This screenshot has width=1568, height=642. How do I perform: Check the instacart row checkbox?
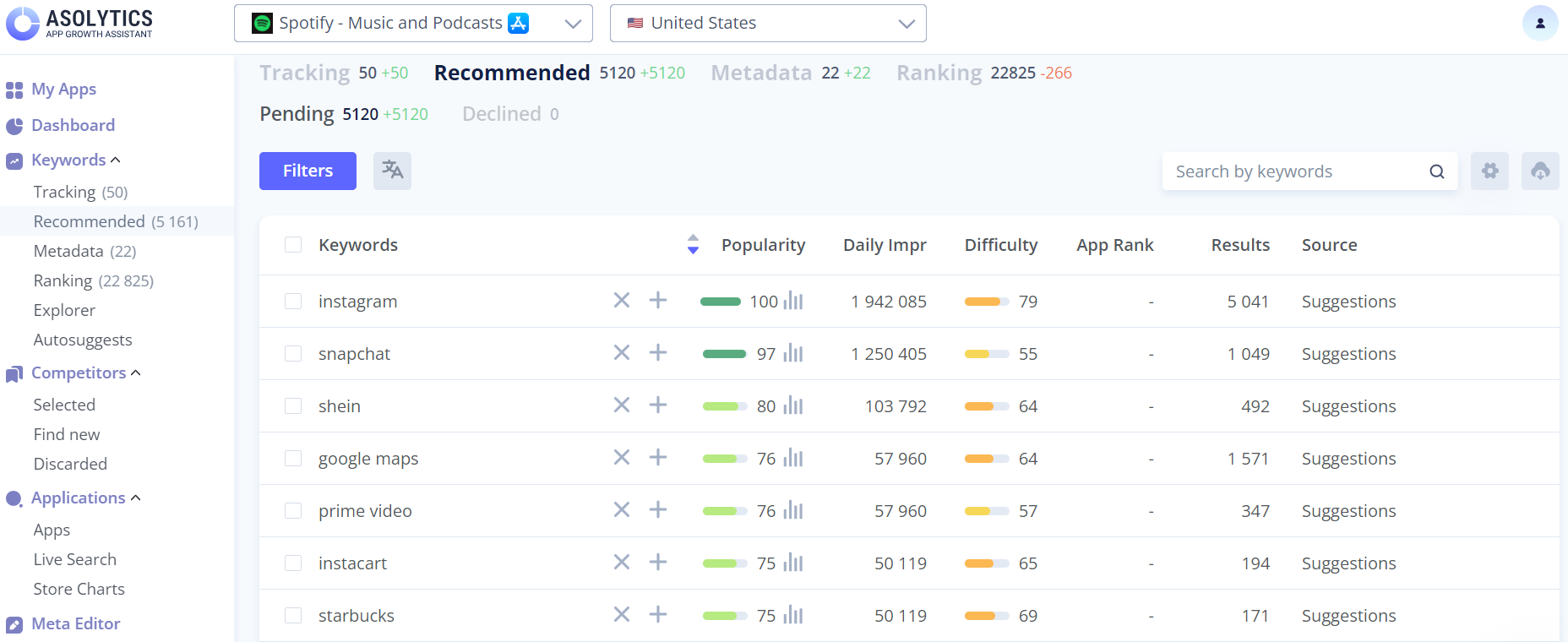pyautogui.click(x=293, y=563)
